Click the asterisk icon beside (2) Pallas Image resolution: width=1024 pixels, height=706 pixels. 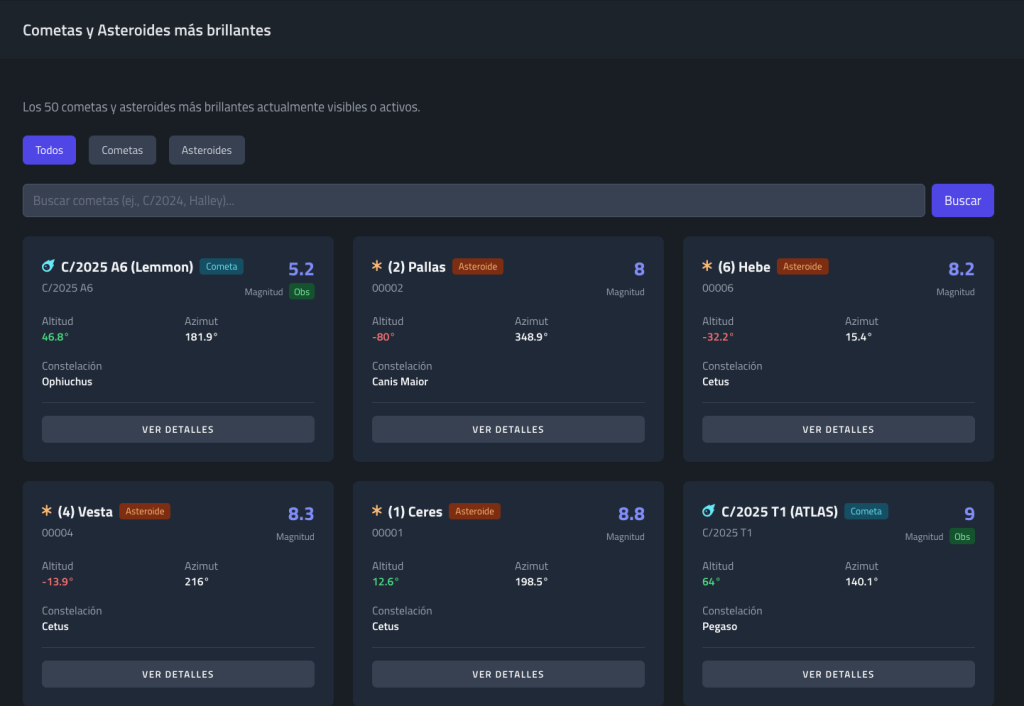click(377, 266)
